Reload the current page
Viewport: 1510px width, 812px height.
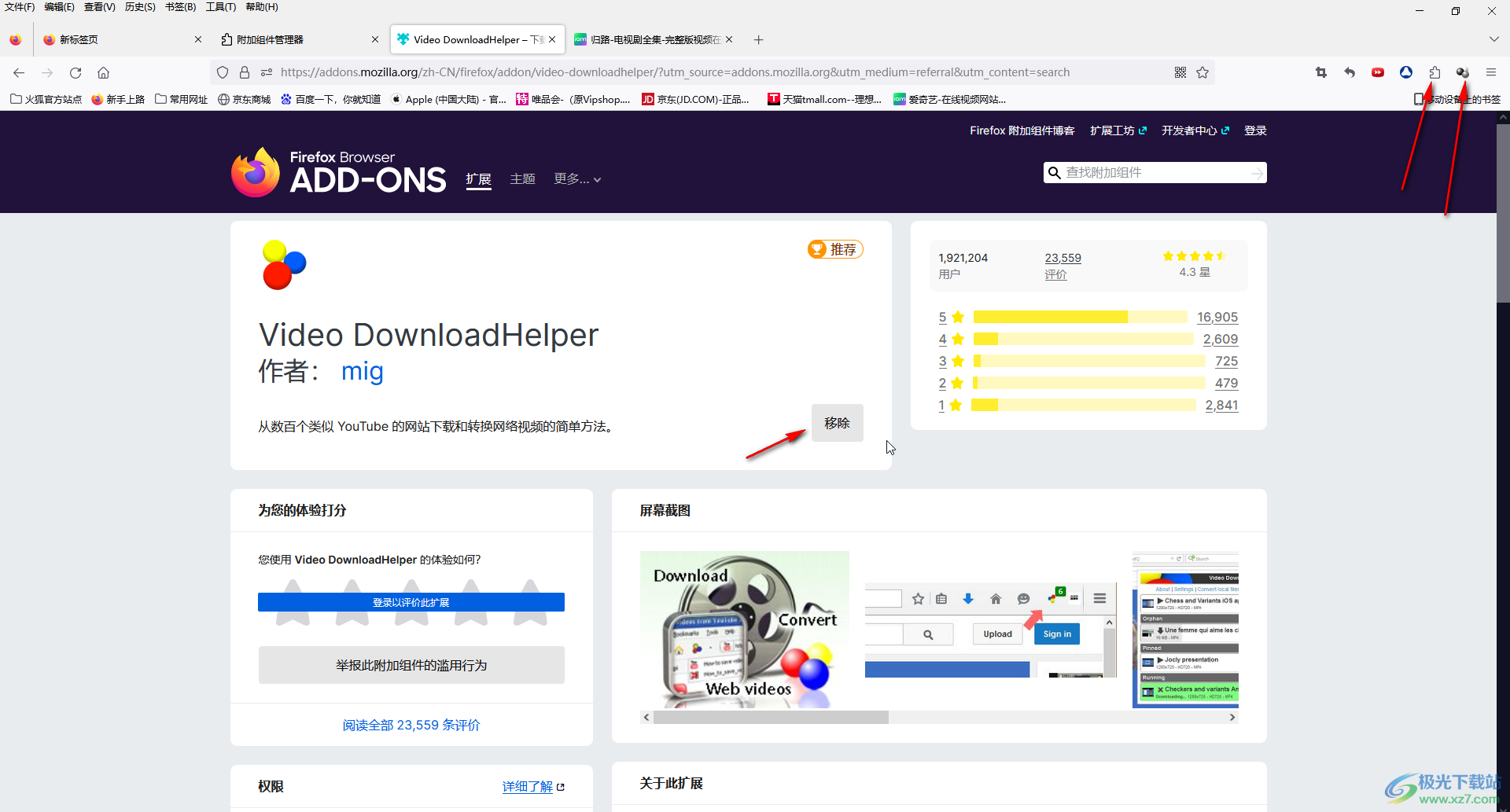tap(75, 72)
